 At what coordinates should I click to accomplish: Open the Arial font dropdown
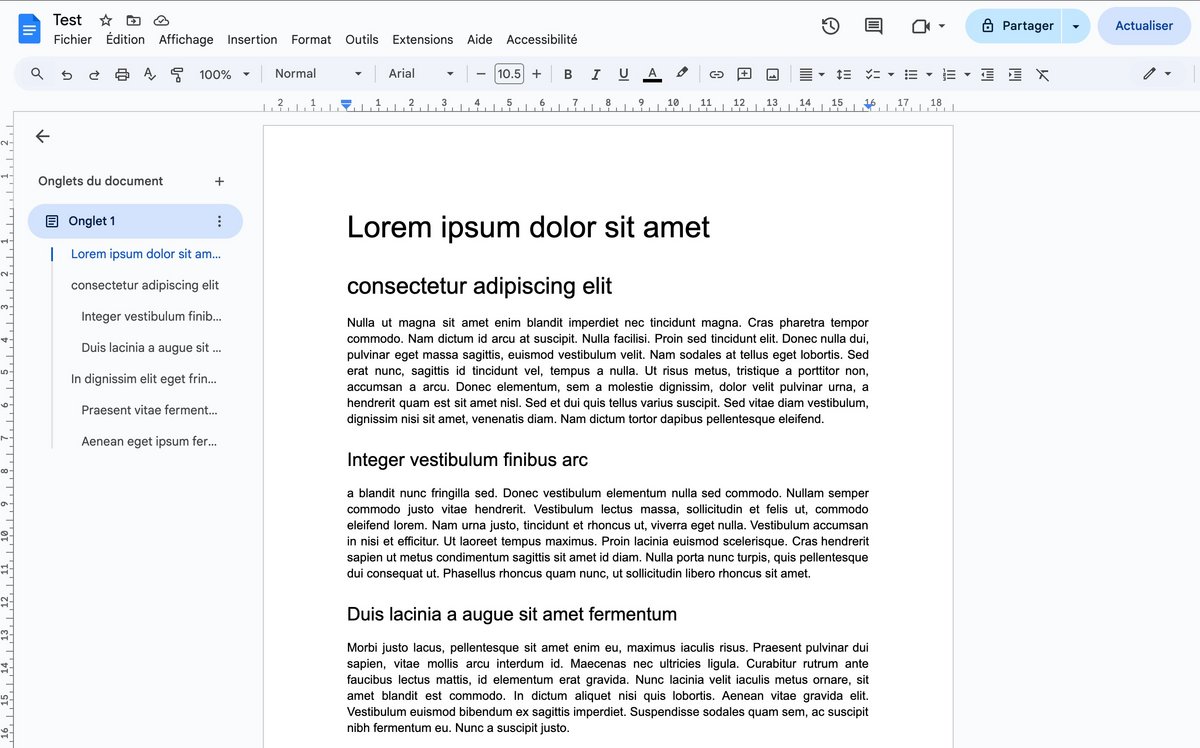point(420,74)
